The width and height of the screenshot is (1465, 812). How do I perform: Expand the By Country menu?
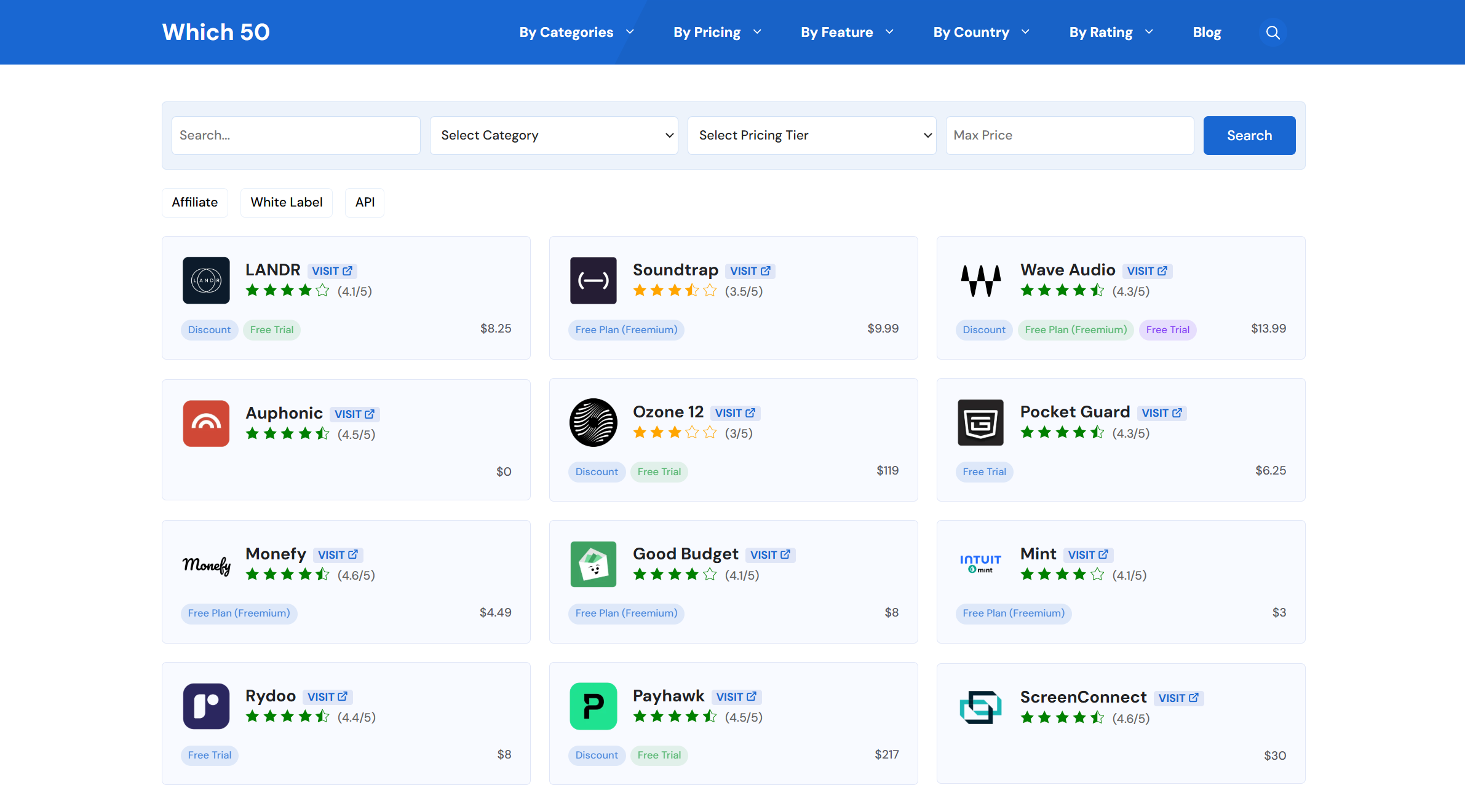[981, 33]
